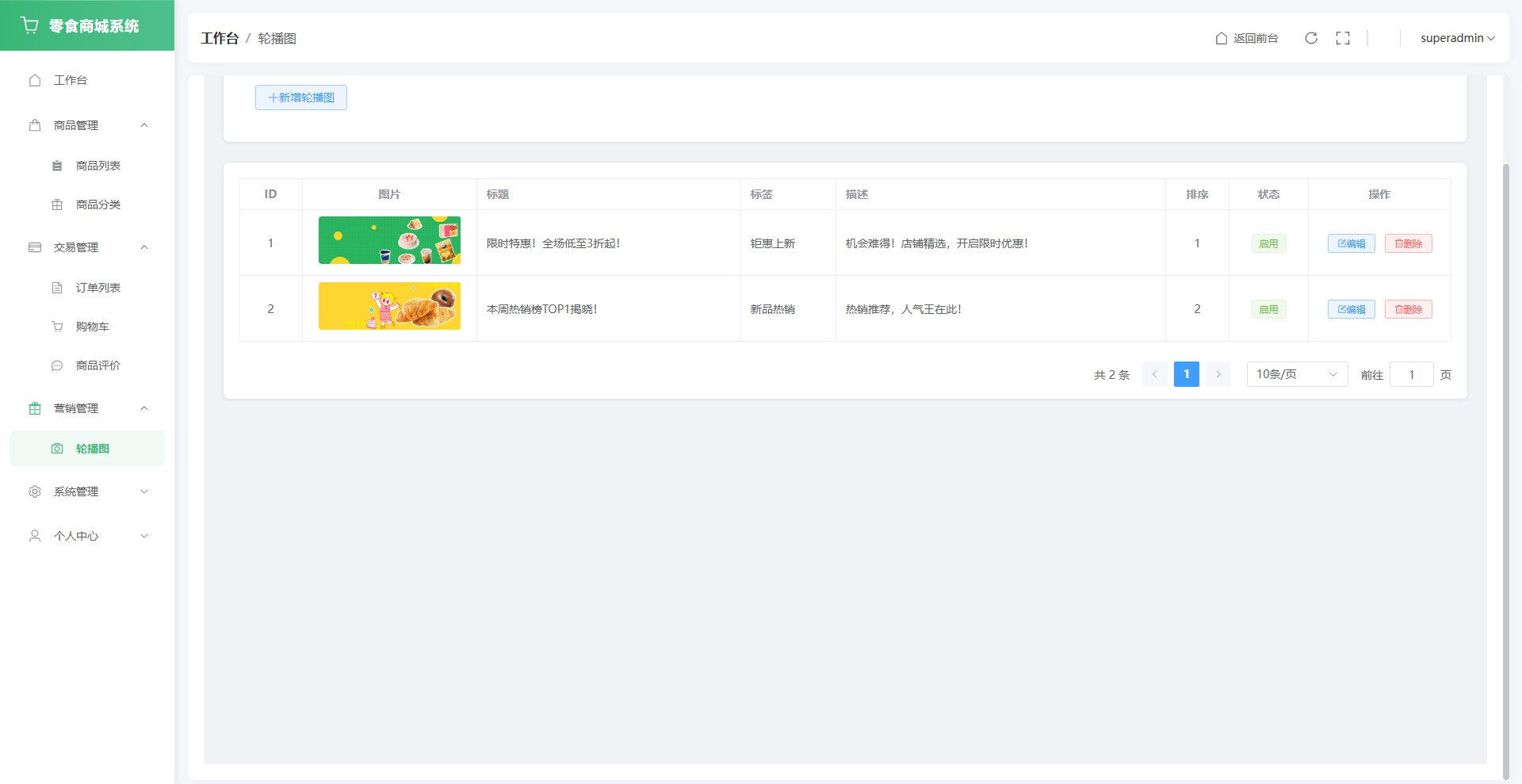1522x784 pixels.
Task: Click the shopping cart logo icon
Action: pos(30,25)
